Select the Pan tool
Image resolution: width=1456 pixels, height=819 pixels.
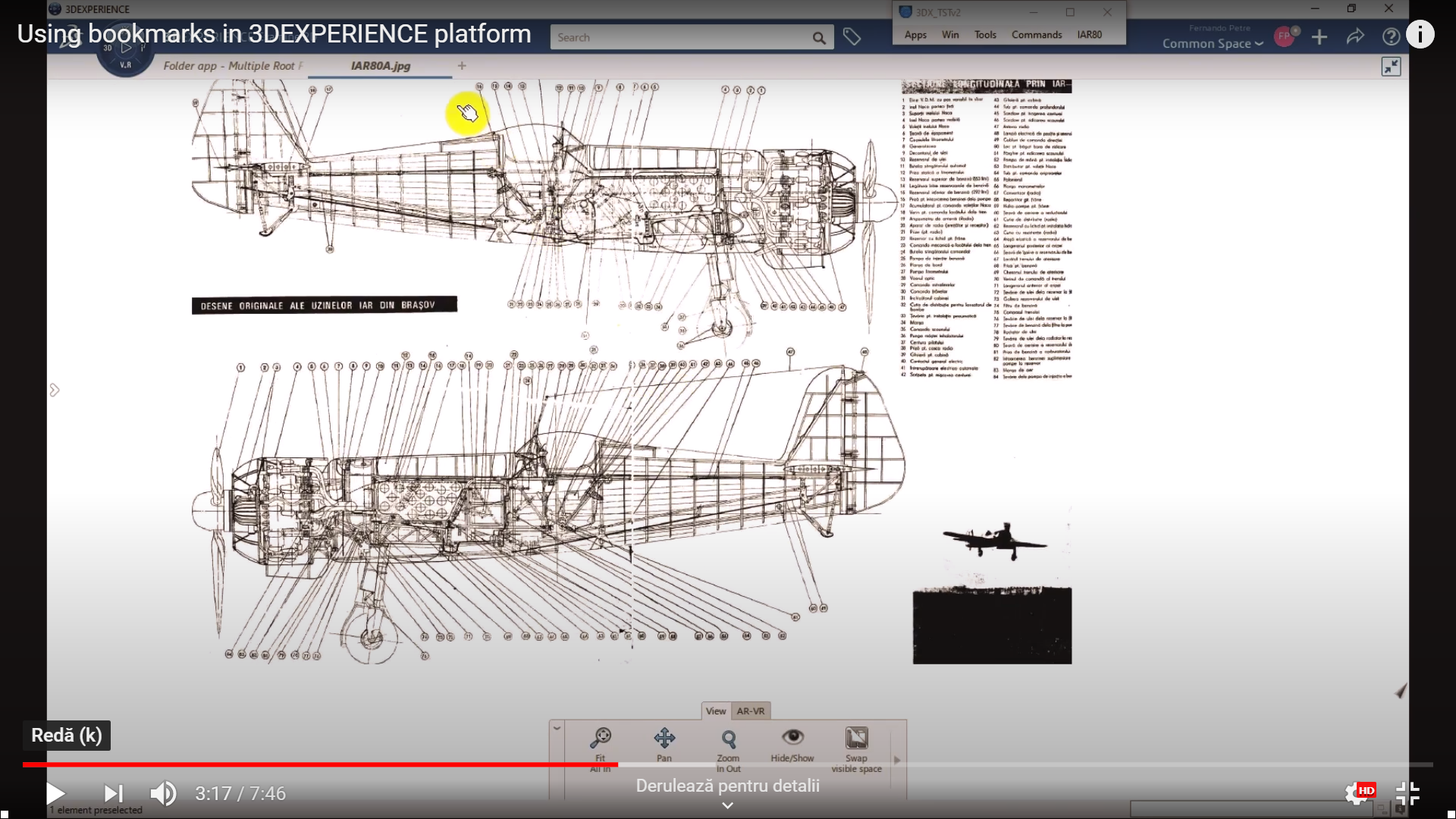coord(664,745)
